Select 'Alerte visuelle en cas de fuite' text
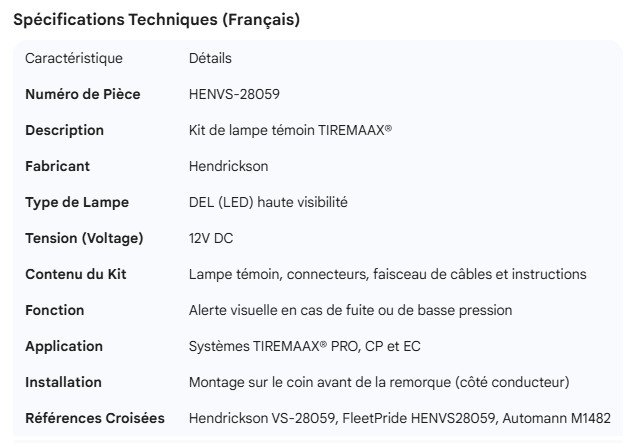 click(x=350, y=310)
